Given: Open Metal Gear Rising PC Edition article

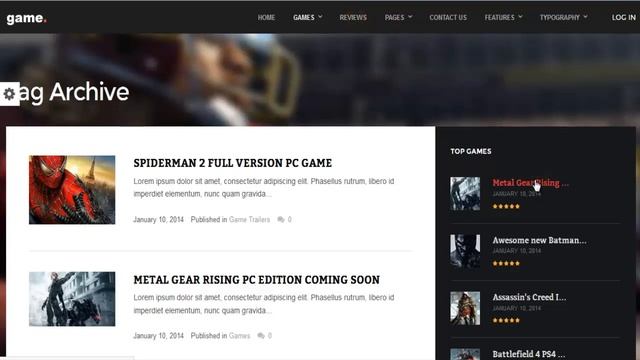Looking at the screenshot, I should pyautogui.click(x=256, y=280).
